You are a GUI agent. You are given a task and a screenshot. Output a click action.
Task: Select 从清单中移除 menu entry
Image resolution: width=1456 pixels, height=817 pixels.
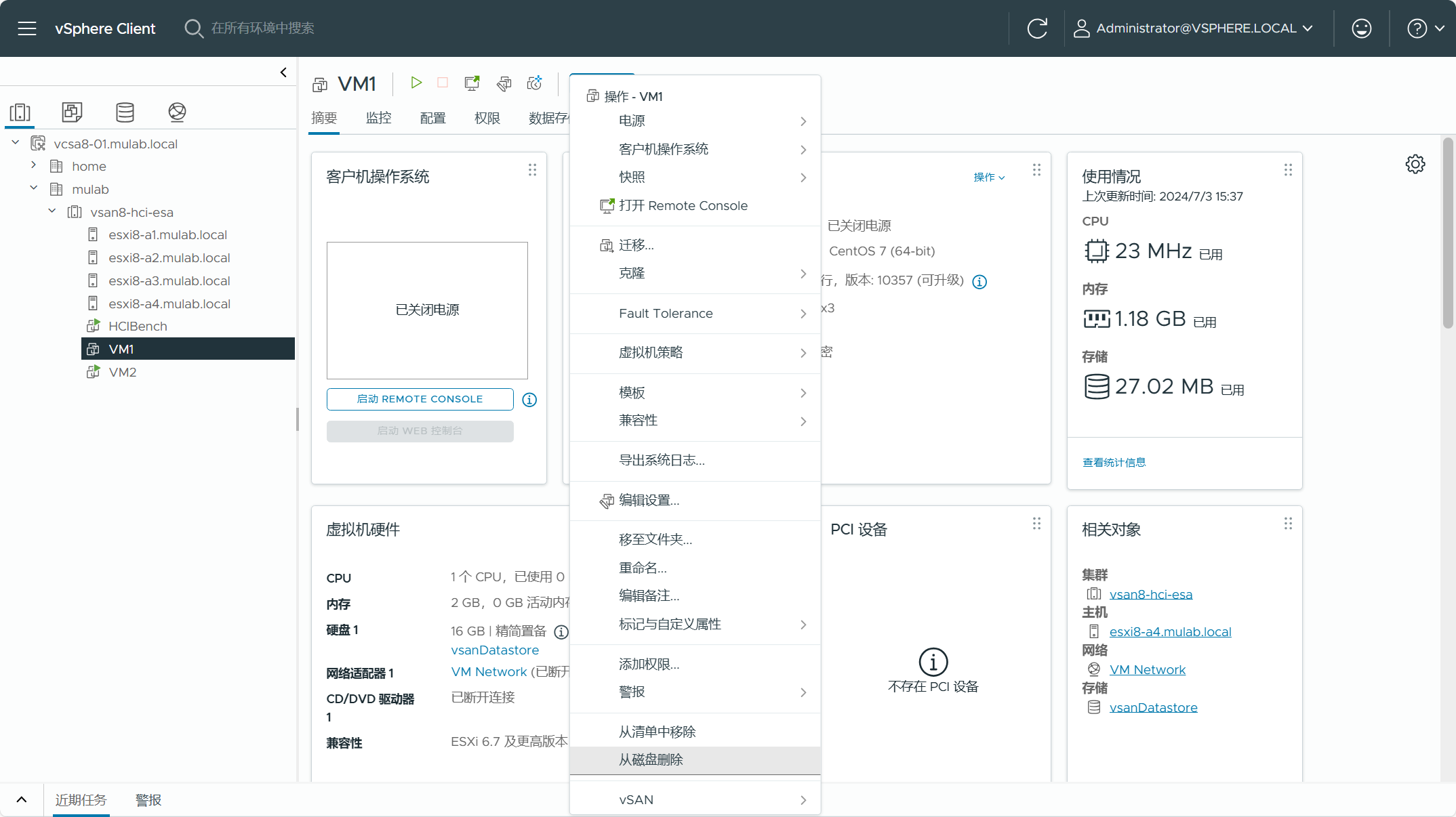pyautogui.click(x=695, y=732)
